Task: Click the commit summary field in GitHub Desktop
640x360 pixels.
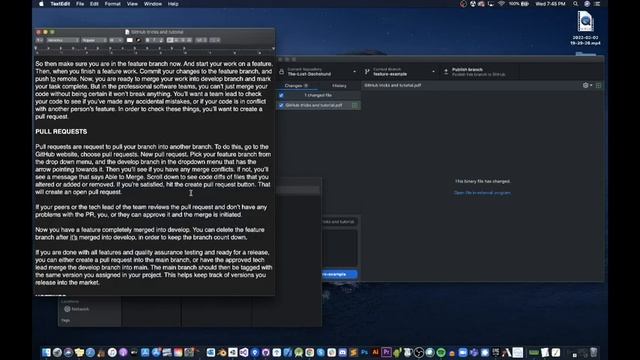Action: (x=340, y=222)
